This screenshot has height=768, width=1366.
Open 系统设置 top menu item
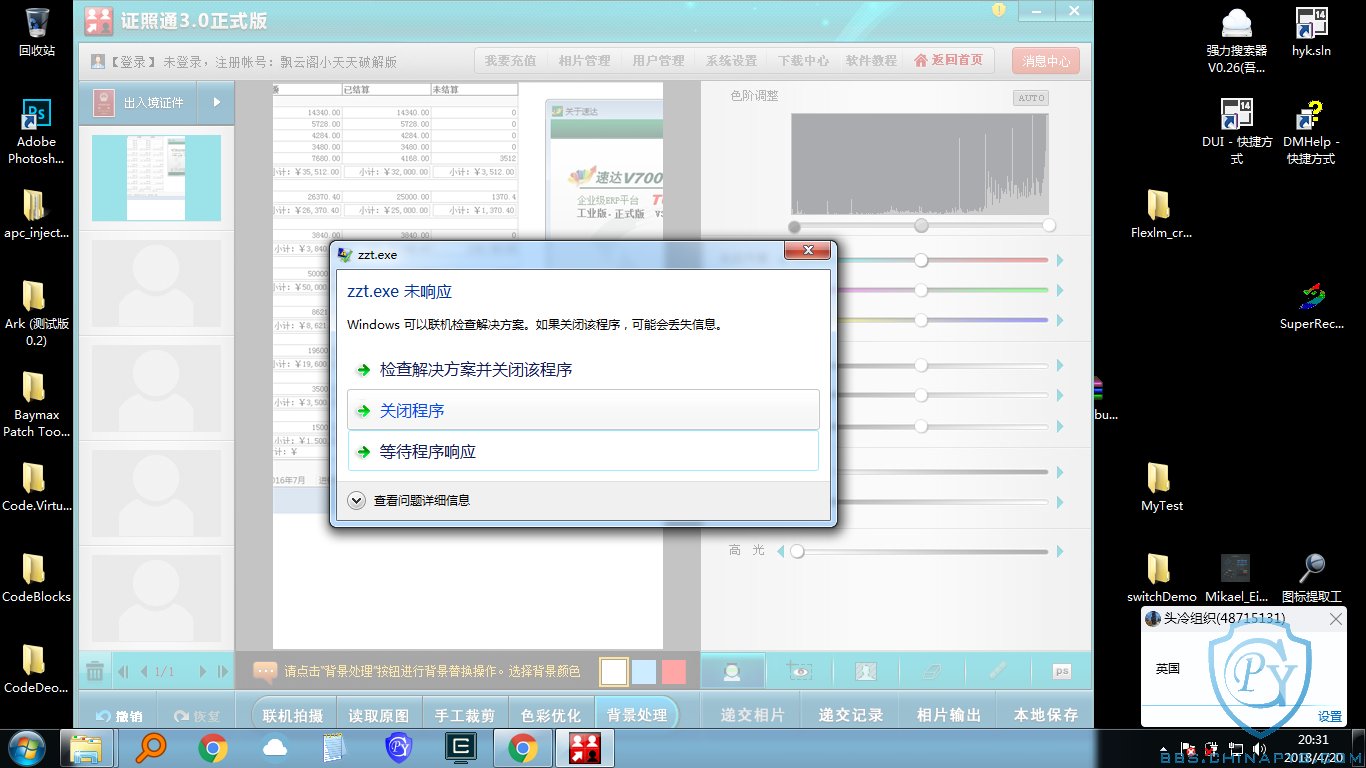click(x=731, y=61)
